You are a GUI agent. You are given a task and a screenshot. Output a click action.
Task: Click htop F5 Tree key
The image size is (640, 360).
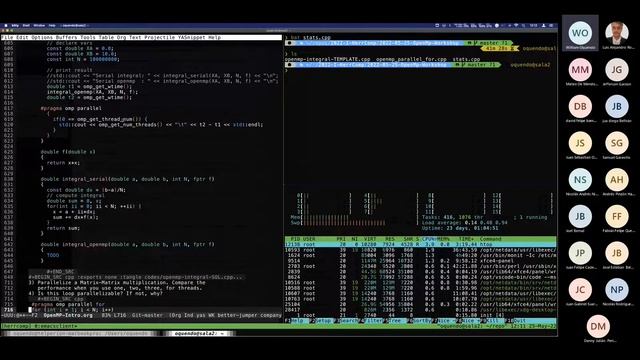tap(395, 321)
